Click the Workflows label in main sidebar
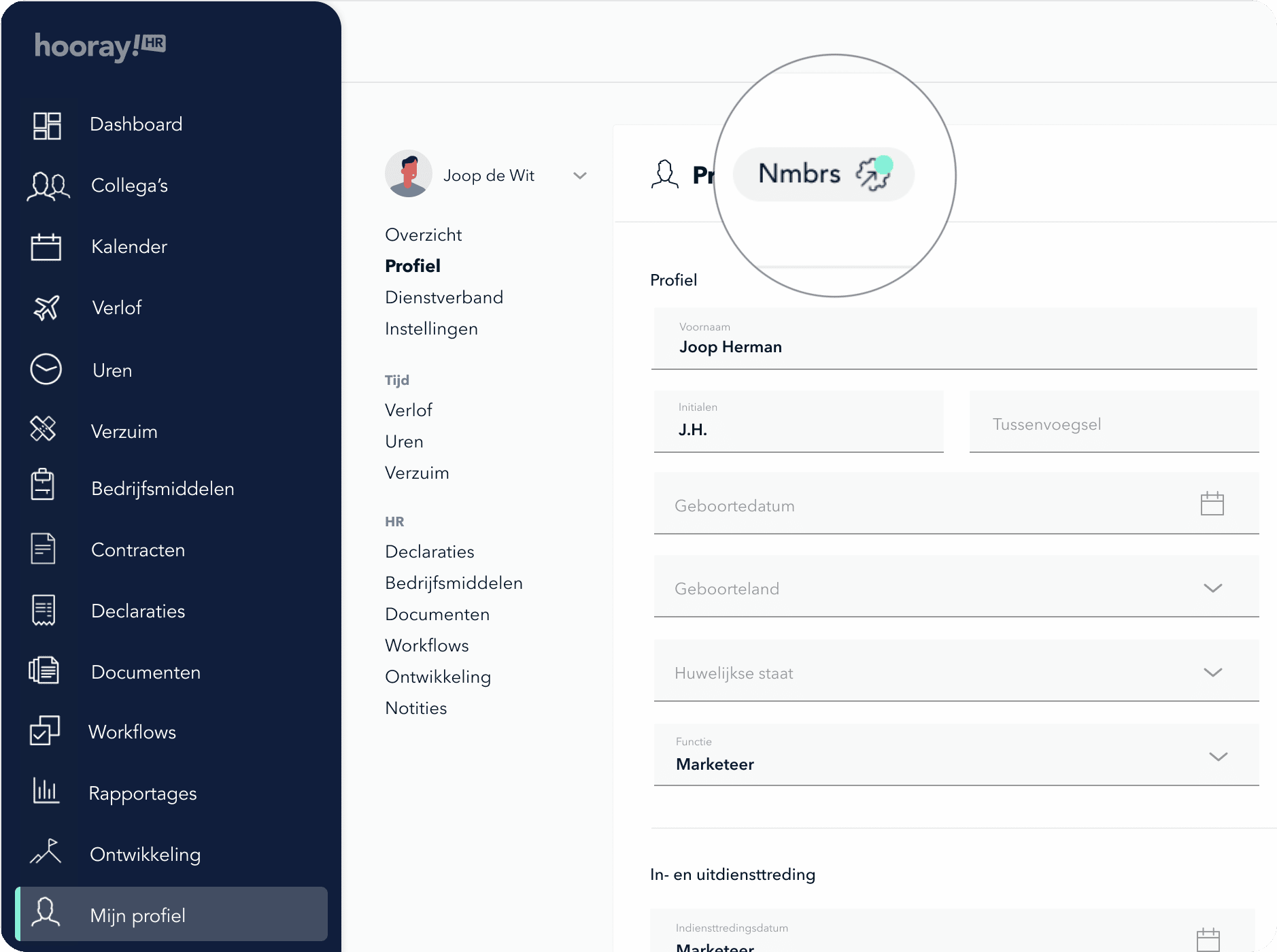The image size is (1277, 952). (132, 732)
